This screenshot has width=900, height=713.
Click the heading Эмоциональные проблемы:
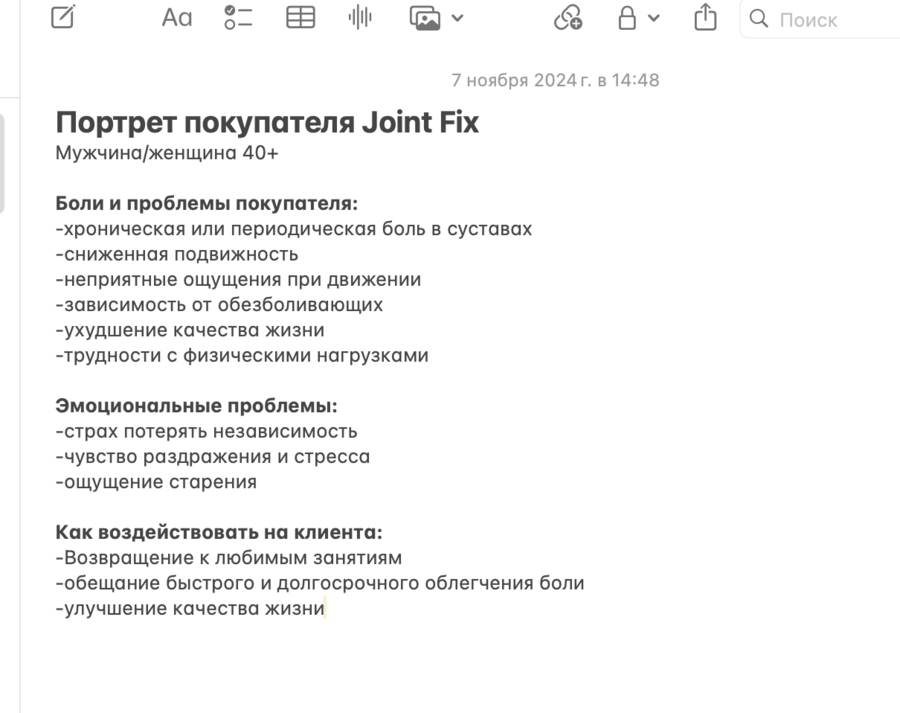click(x=196, y=406)
